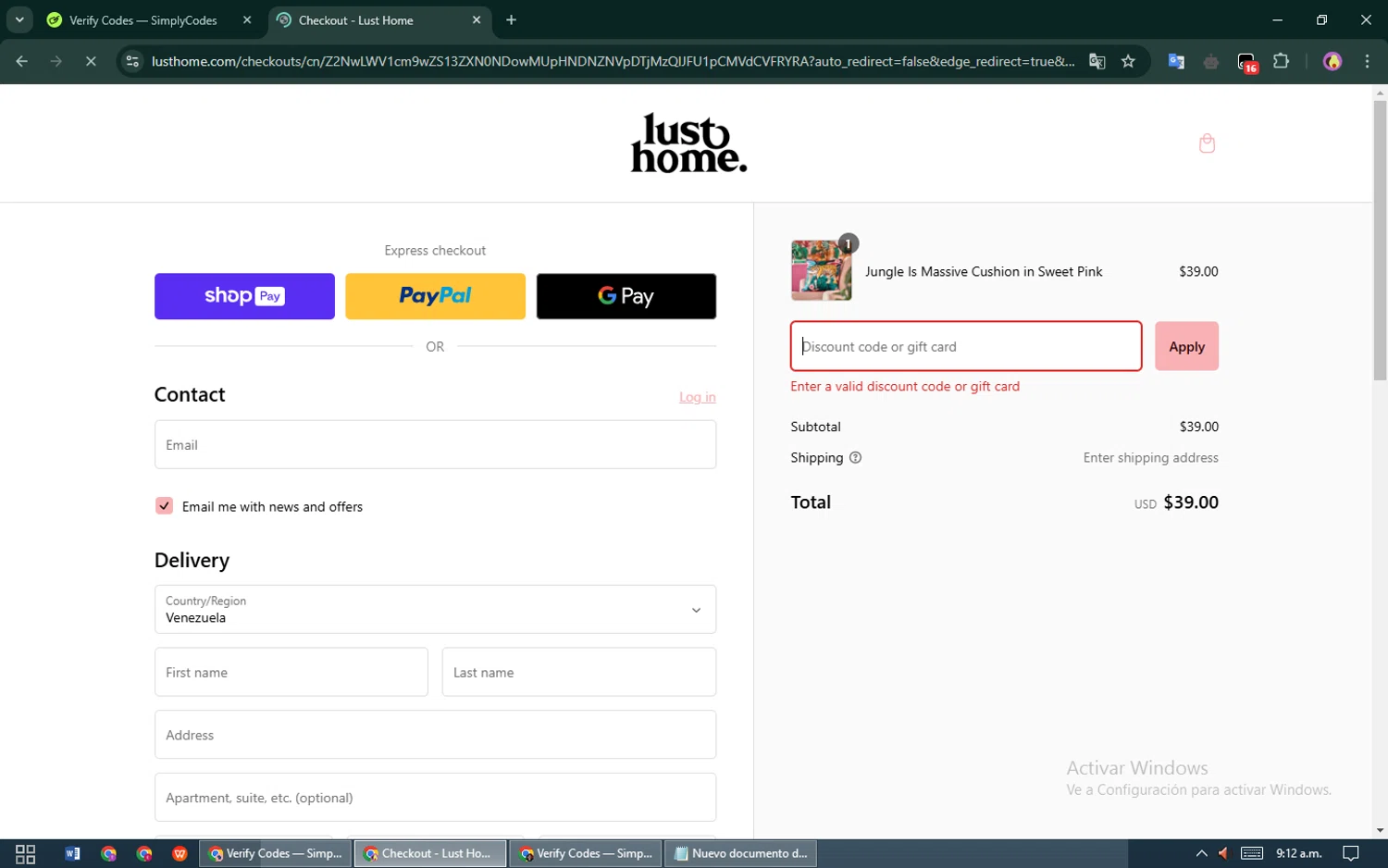The height and width of the screenshot is (868, 1388).
Task: Bookmark this page with the star icon
Action: click(x=1128, y=61)
